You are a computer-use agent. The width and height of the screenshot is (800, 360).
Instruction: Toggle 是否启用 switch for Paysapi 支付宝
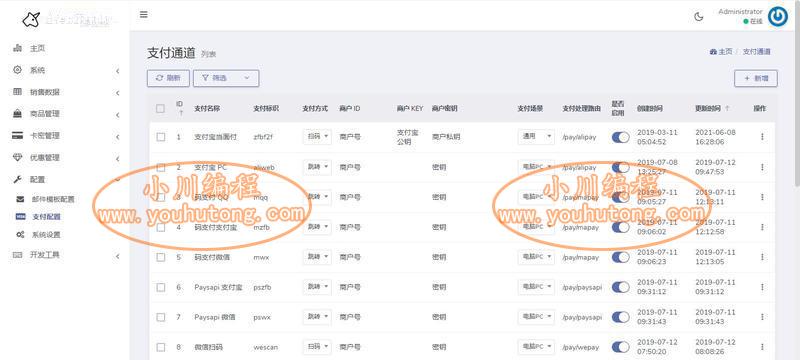coord(620,287)
